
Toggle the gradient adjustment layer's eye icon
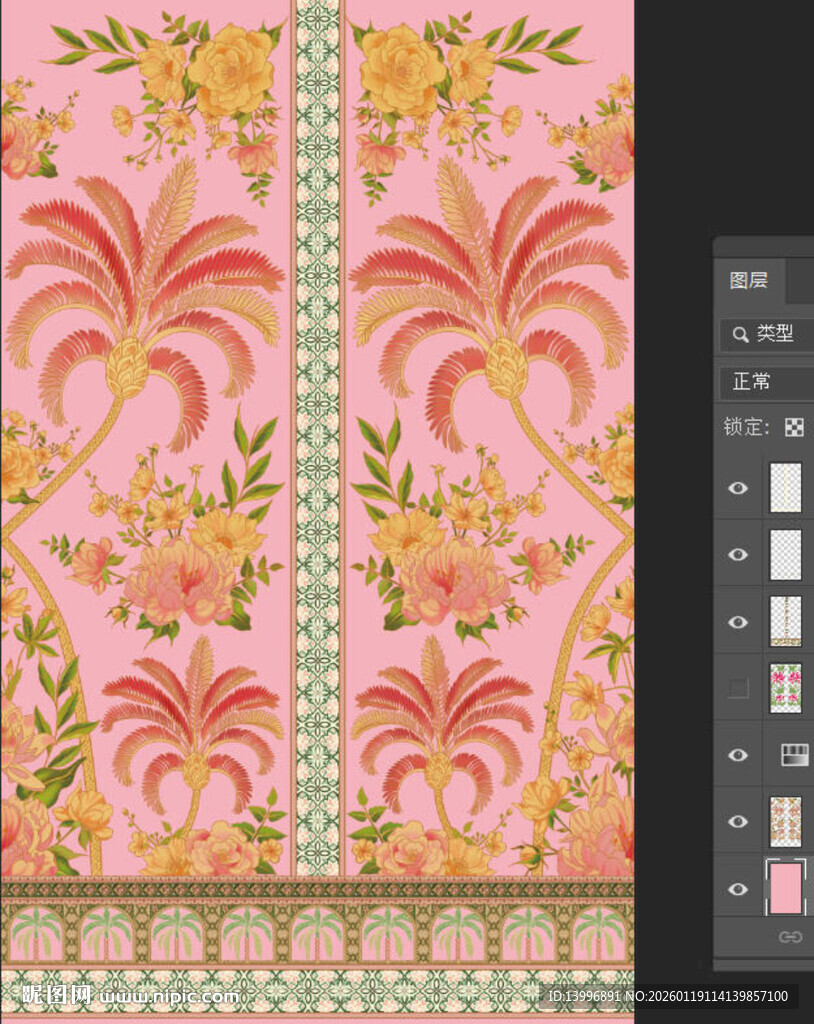pos(738,755)
